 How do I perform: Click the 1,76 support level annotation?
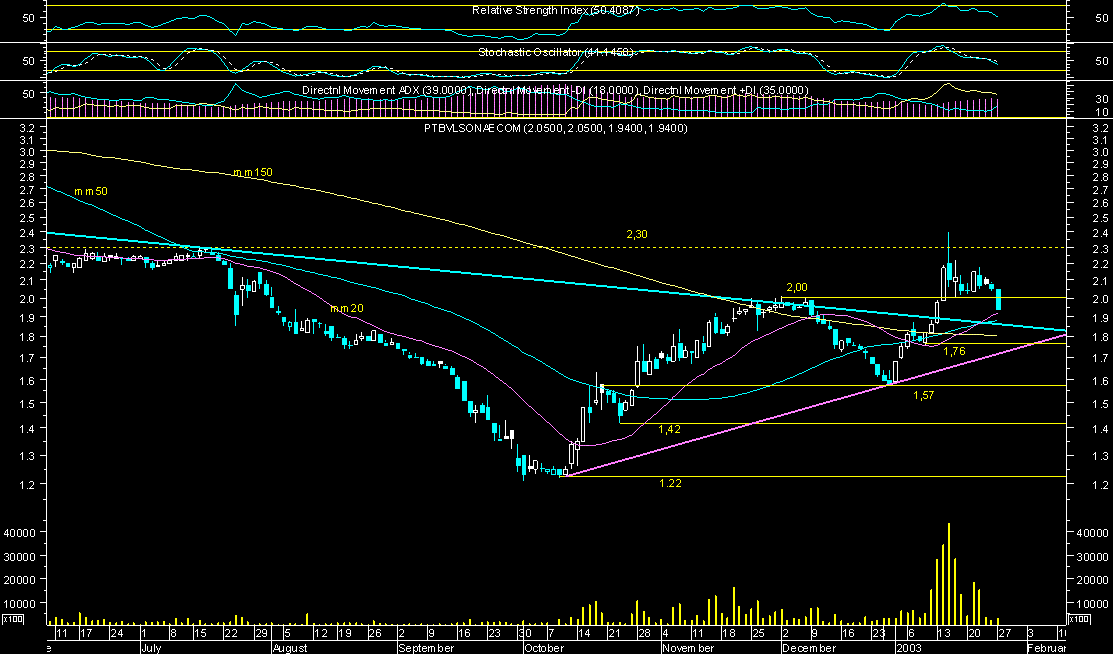(954, 351)
